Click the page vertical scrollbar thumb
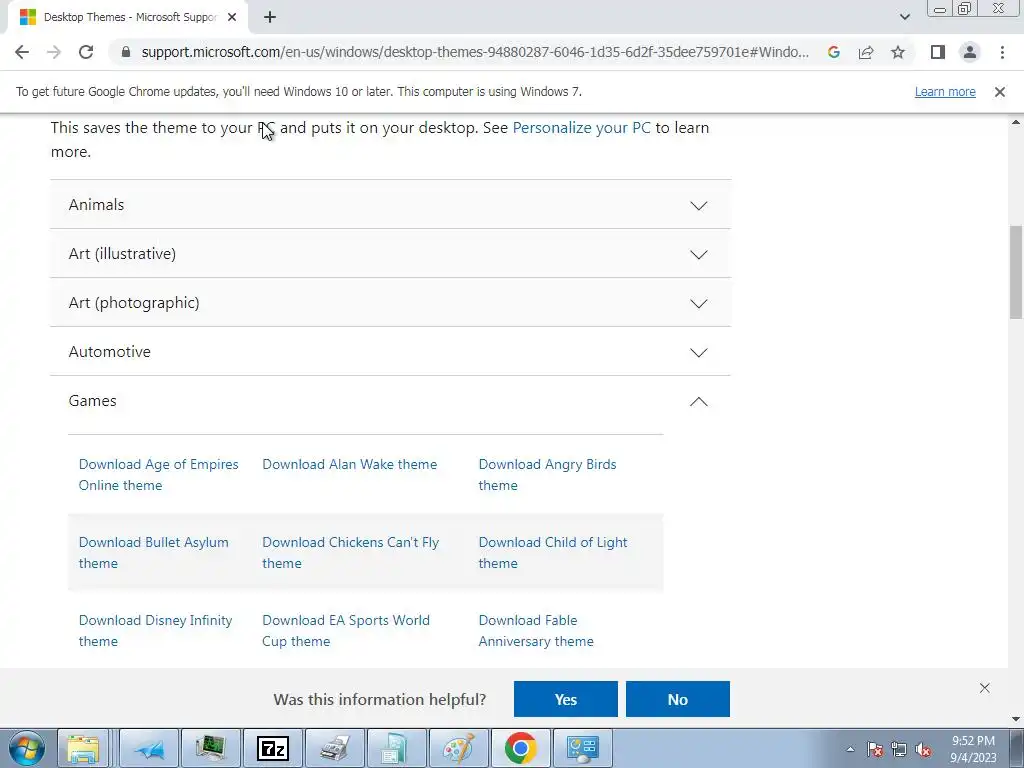 [x=1016, y=271]
